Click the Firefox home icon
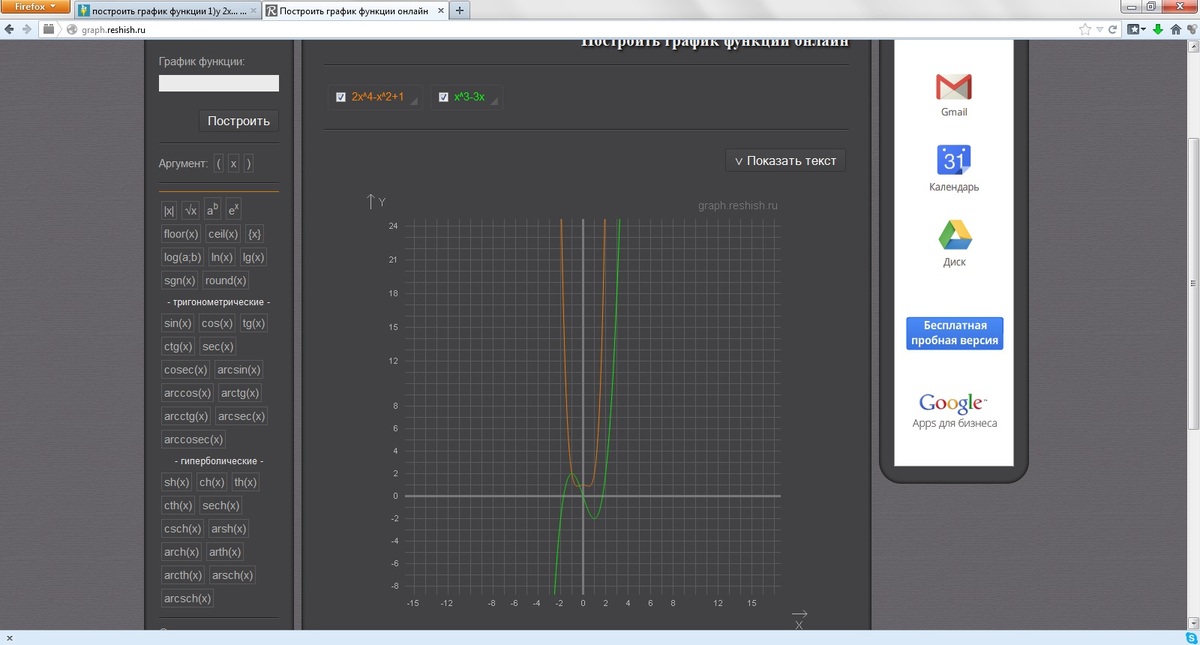1200x645 pixels. pos(1176,30)
